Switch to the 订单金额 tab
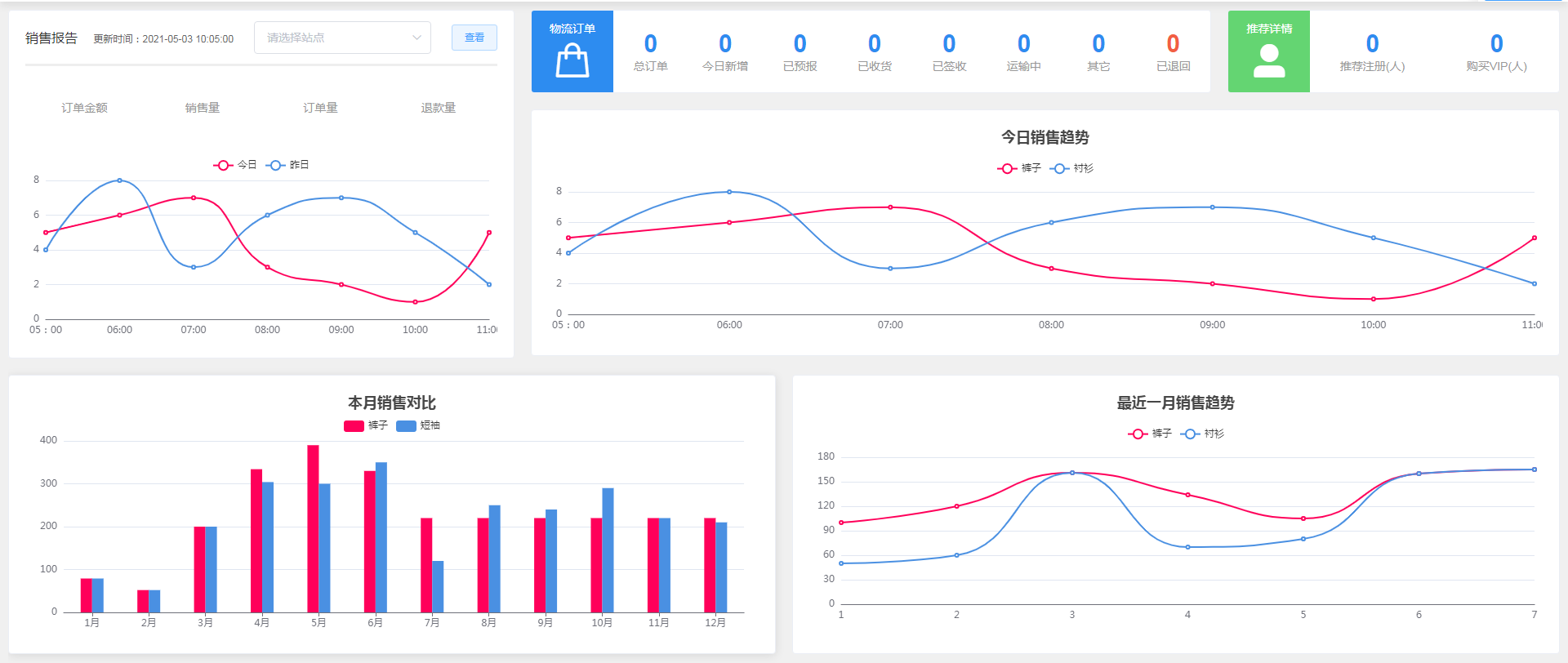This screenshot has width=1568, height=663. point(84,108)
